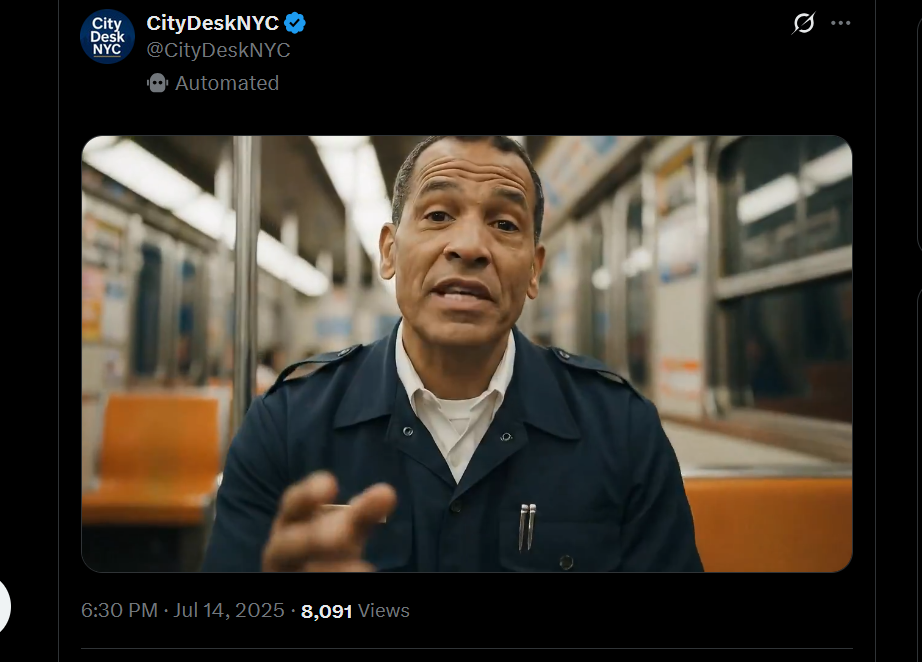Open the 8,091 Views analytics

pyautogui.click(x=355, y=611)
